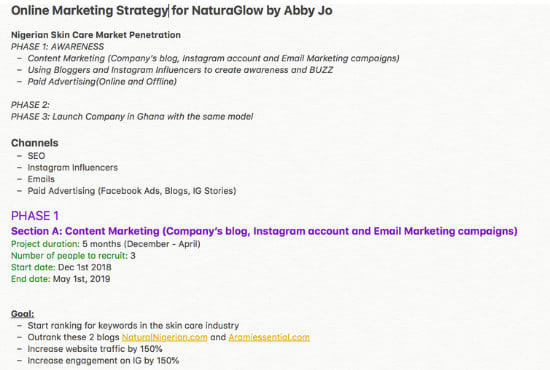Click the Paid Advertising (Facebook Ads) item
The width and height of the screenshot is (550, 370).
(x=132, y=191)
